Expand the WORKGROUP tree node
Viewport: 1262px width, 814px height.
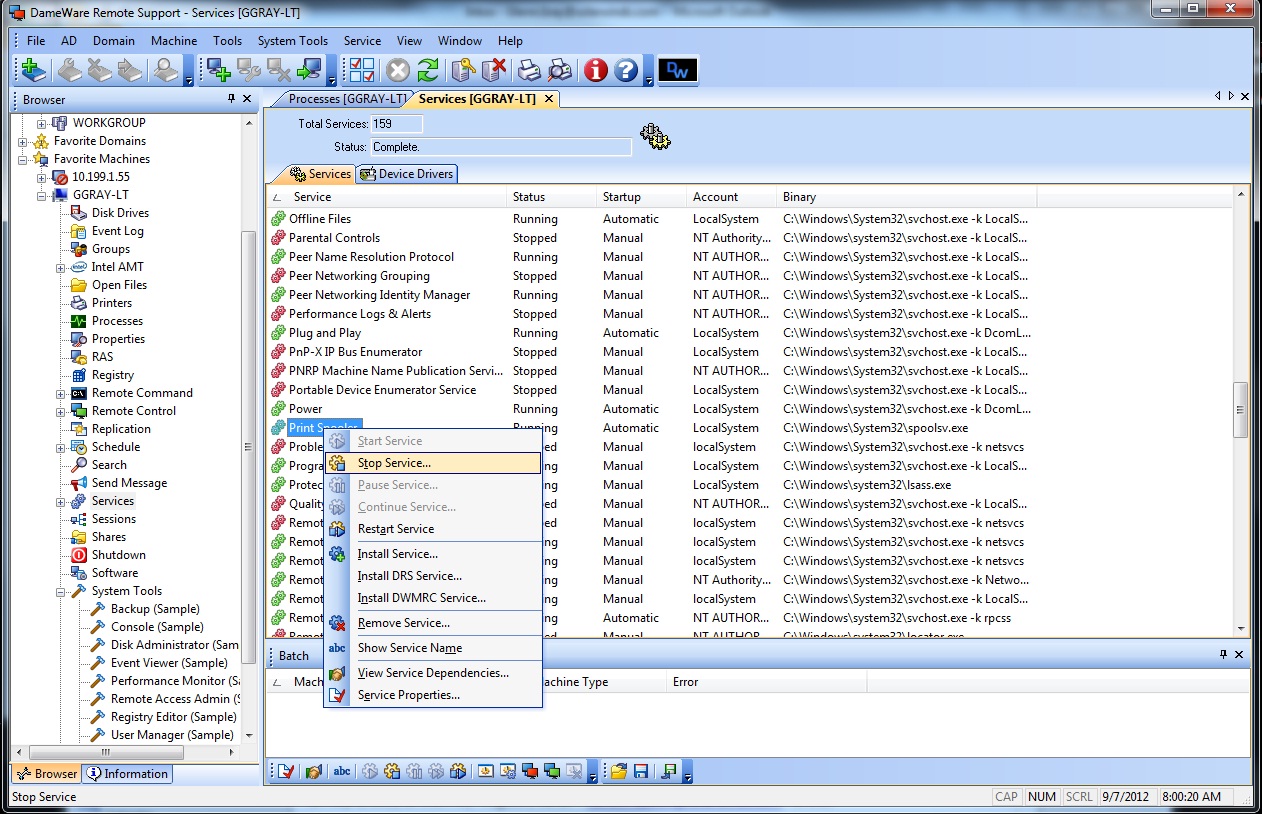point(42,123)
